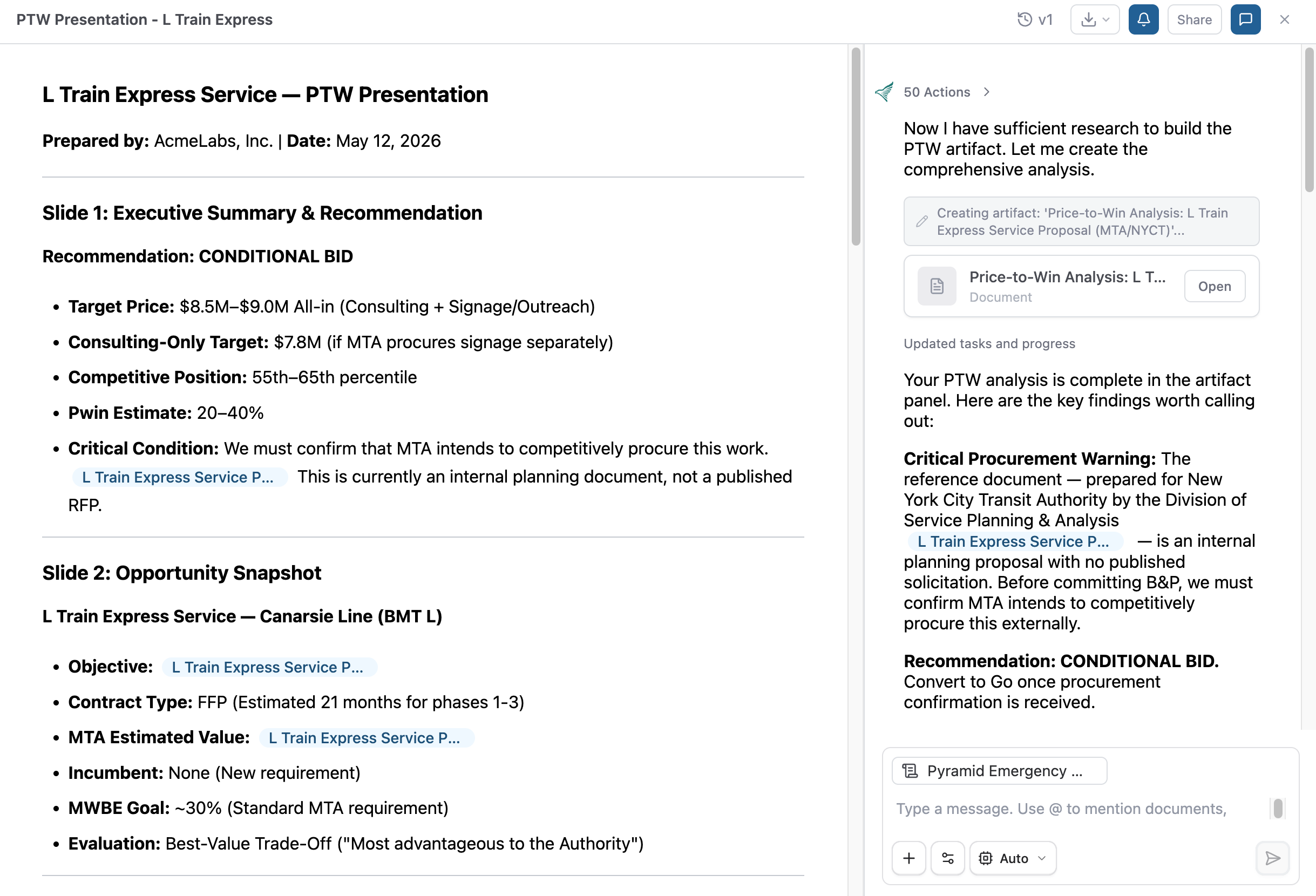Image resolution: width=1316 pixels, height=896 pixels.
Task: Click the assistant bird logo icon
Action: [884, 92]
